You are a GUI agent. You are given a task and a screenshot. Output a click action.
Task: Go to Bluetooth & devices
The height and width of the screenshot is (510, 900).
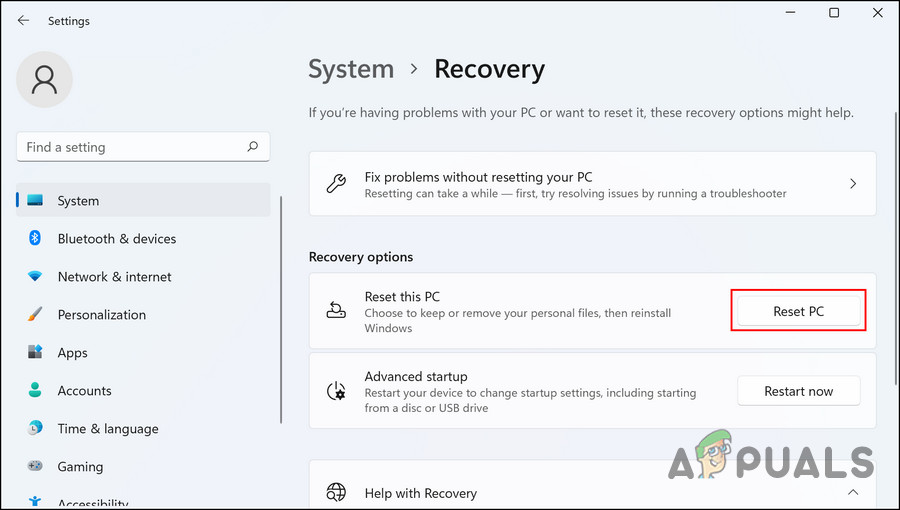tap(143, 238)
